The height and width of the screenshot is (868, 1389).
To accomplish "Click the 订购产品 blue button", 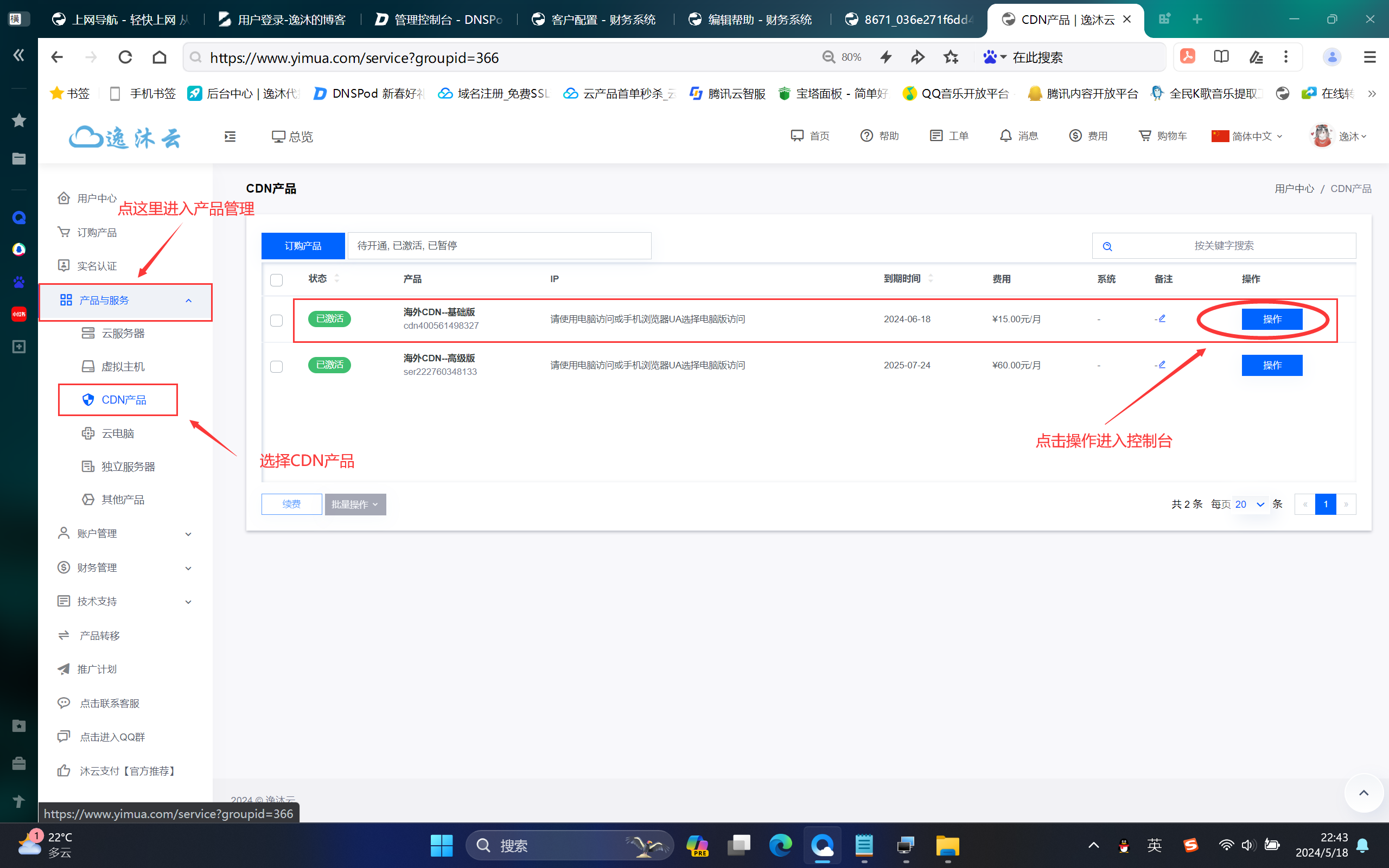I will 303,246.
